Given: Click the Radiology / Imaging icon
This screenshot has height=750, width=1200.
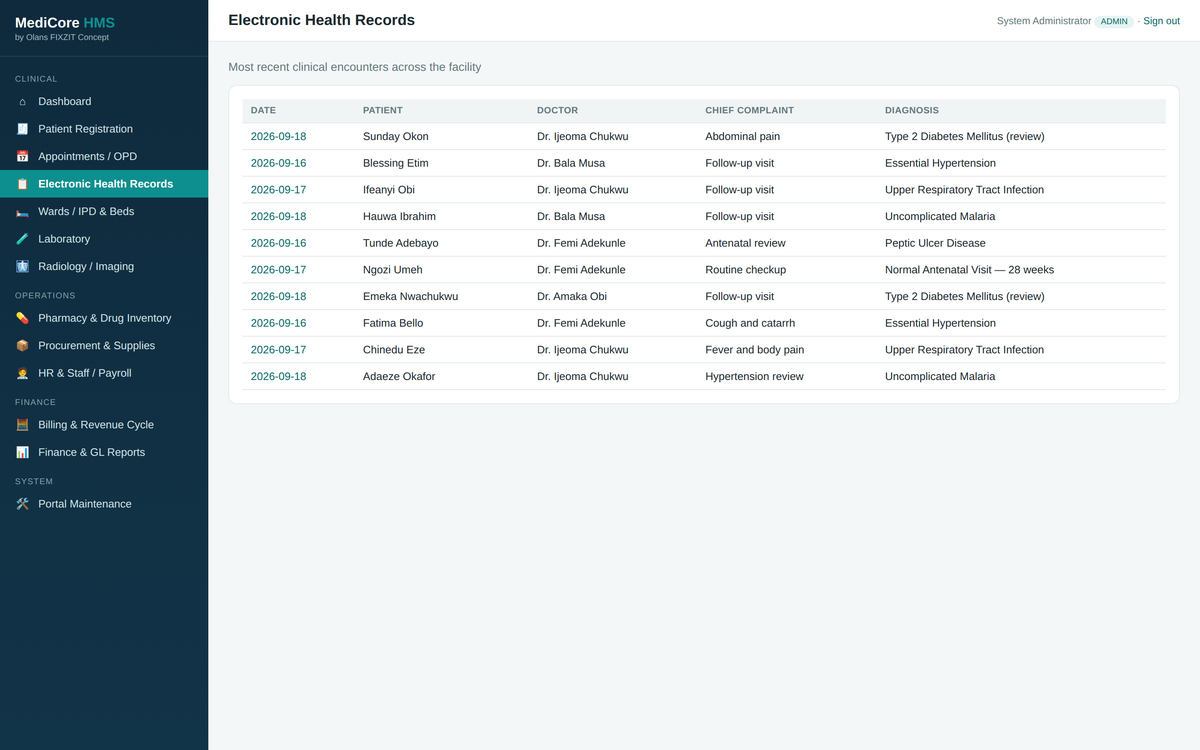Looking at the screenshot, I should pyautogui.click(x=22, y=266).
